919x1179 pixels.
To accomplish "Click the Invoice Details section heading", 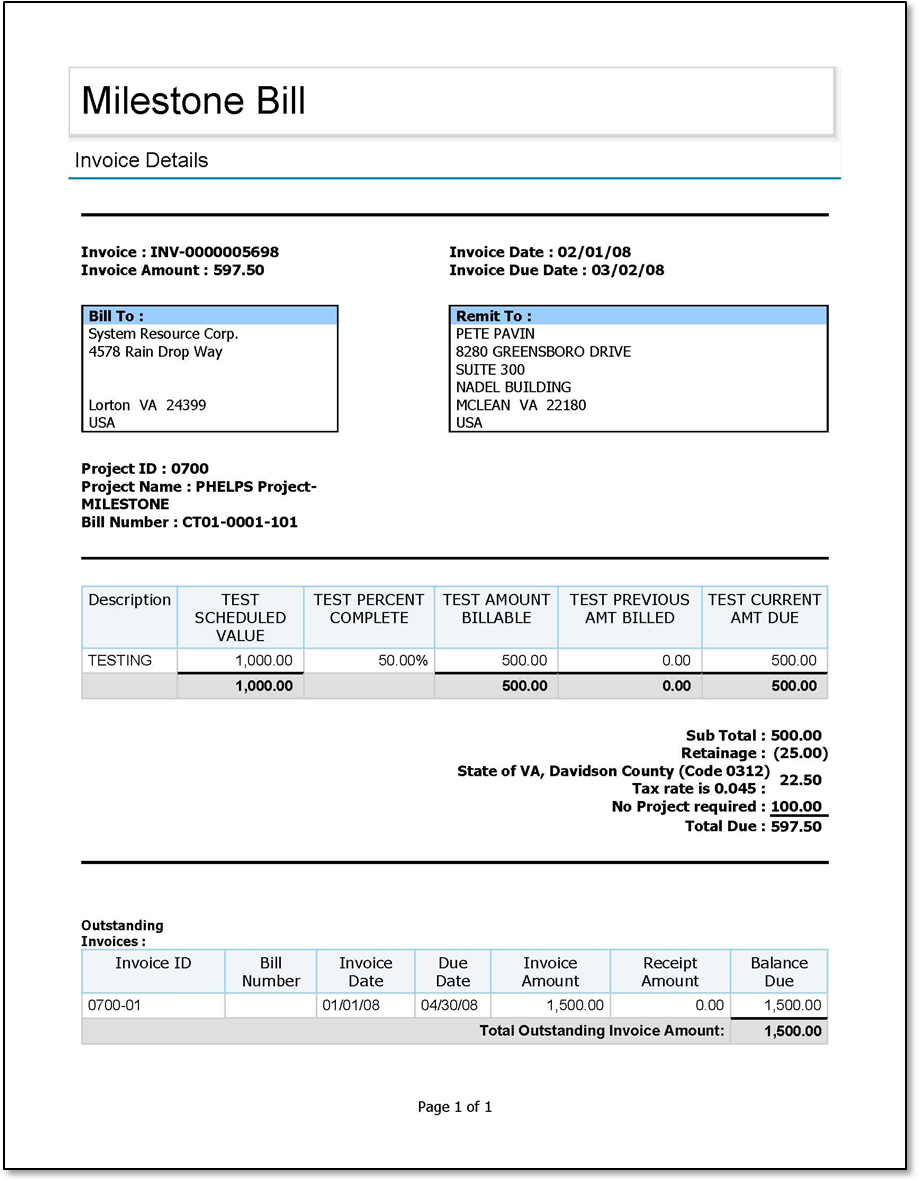I will [x=141, y=160].
